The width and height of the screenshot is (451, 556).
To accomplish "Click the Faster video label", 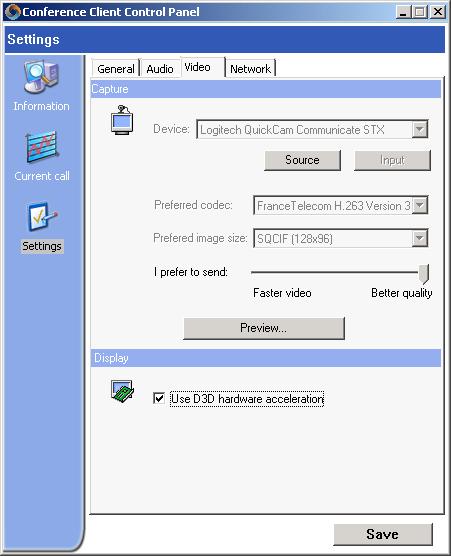I will tap(282, 293).
